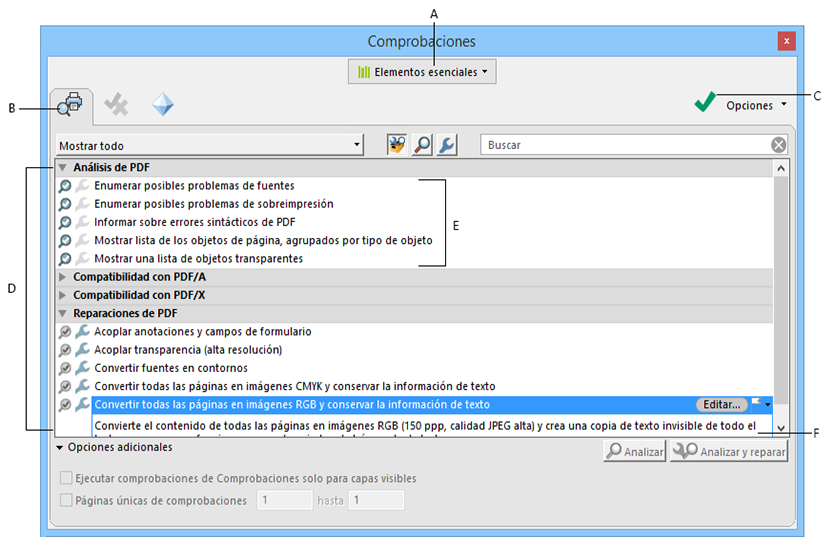This screenshot has width=834, height=537.
Task: Click dimmed wrench icon beside Enumerar problemas de fuentes
Action: (82, 186)
